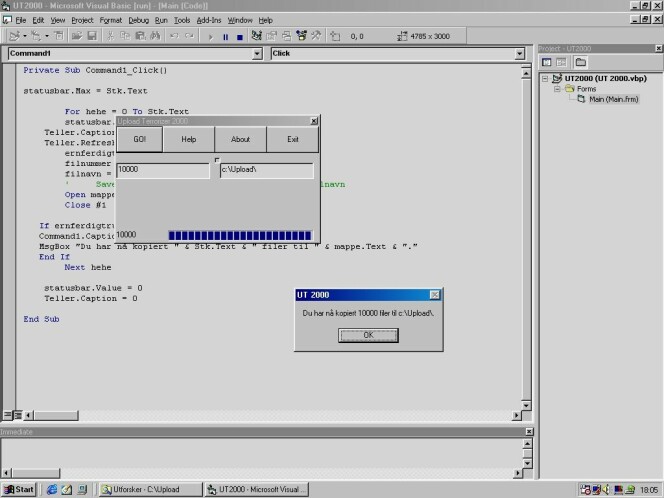Select Main (Main.frm) in project tree
Image resolution: width=664 pixels, height=498 pixels.
point(613,99)
